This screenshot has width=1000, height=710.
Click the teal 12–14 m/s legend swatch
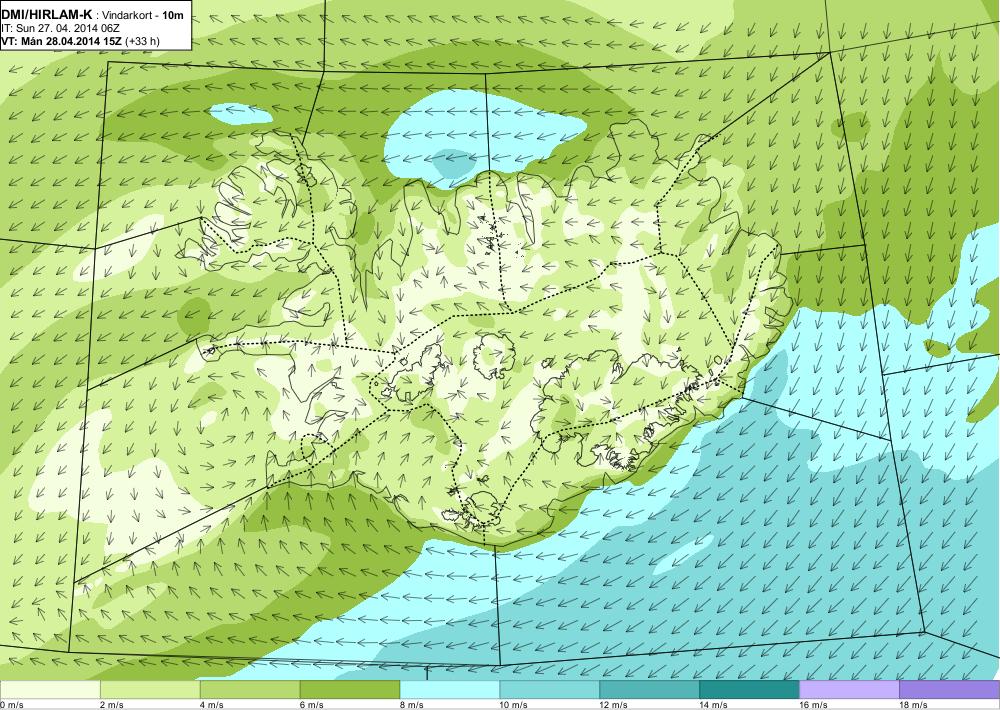[x=649, y=690]
